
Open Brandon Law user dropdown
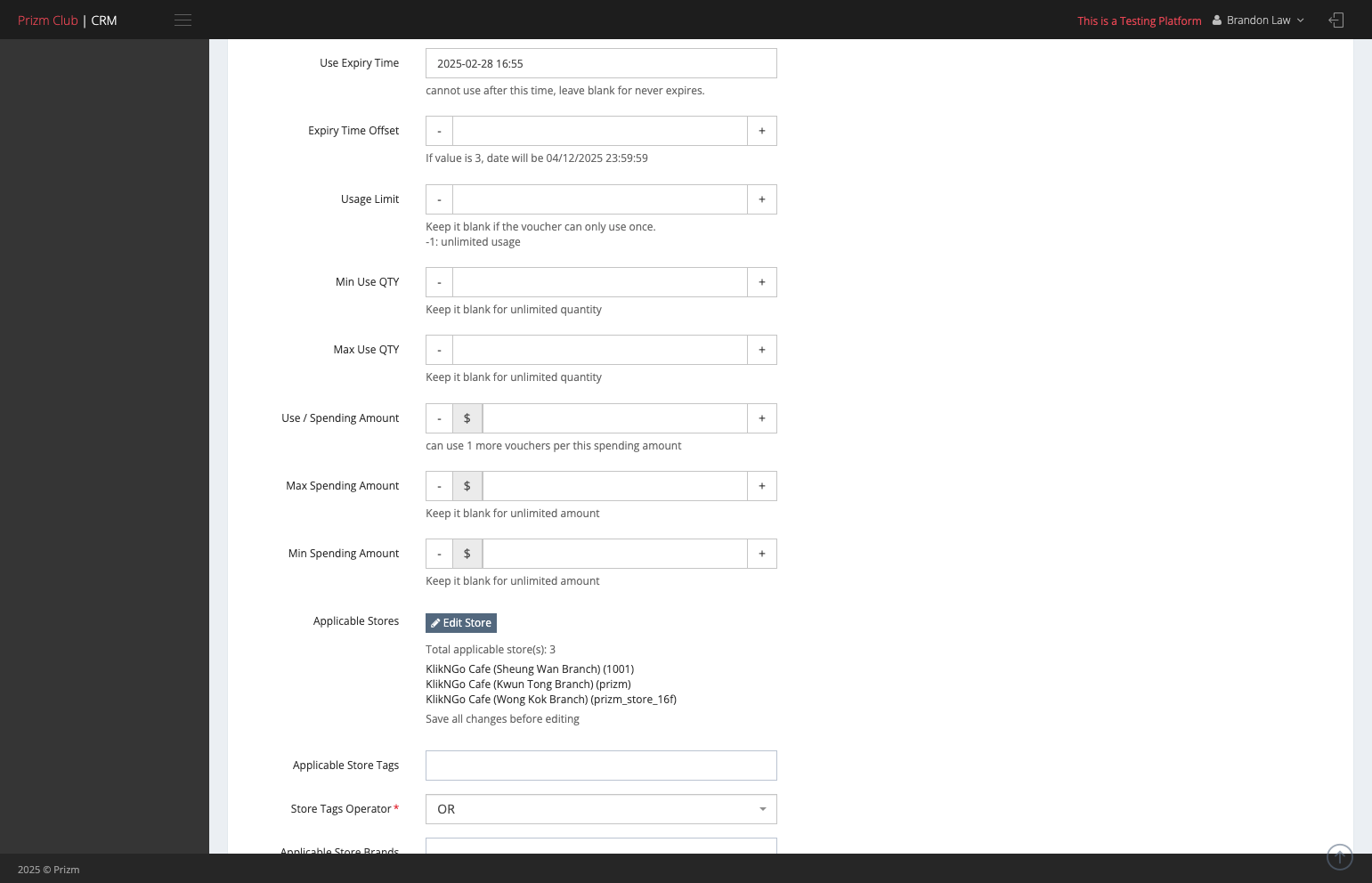(x=1258, y=20)
